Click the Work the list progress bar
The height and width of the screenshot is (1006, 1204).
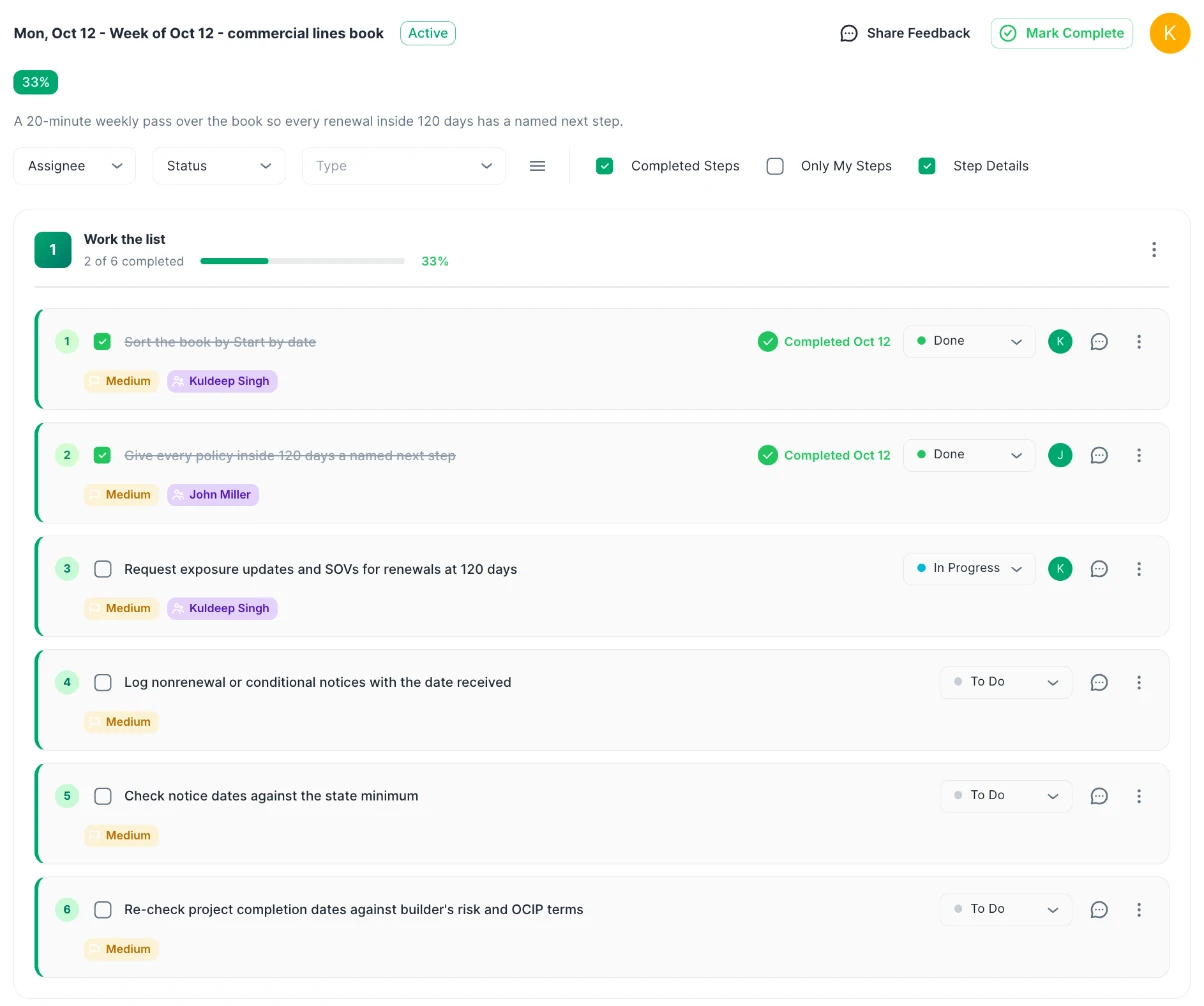click(x=302, y=261)
